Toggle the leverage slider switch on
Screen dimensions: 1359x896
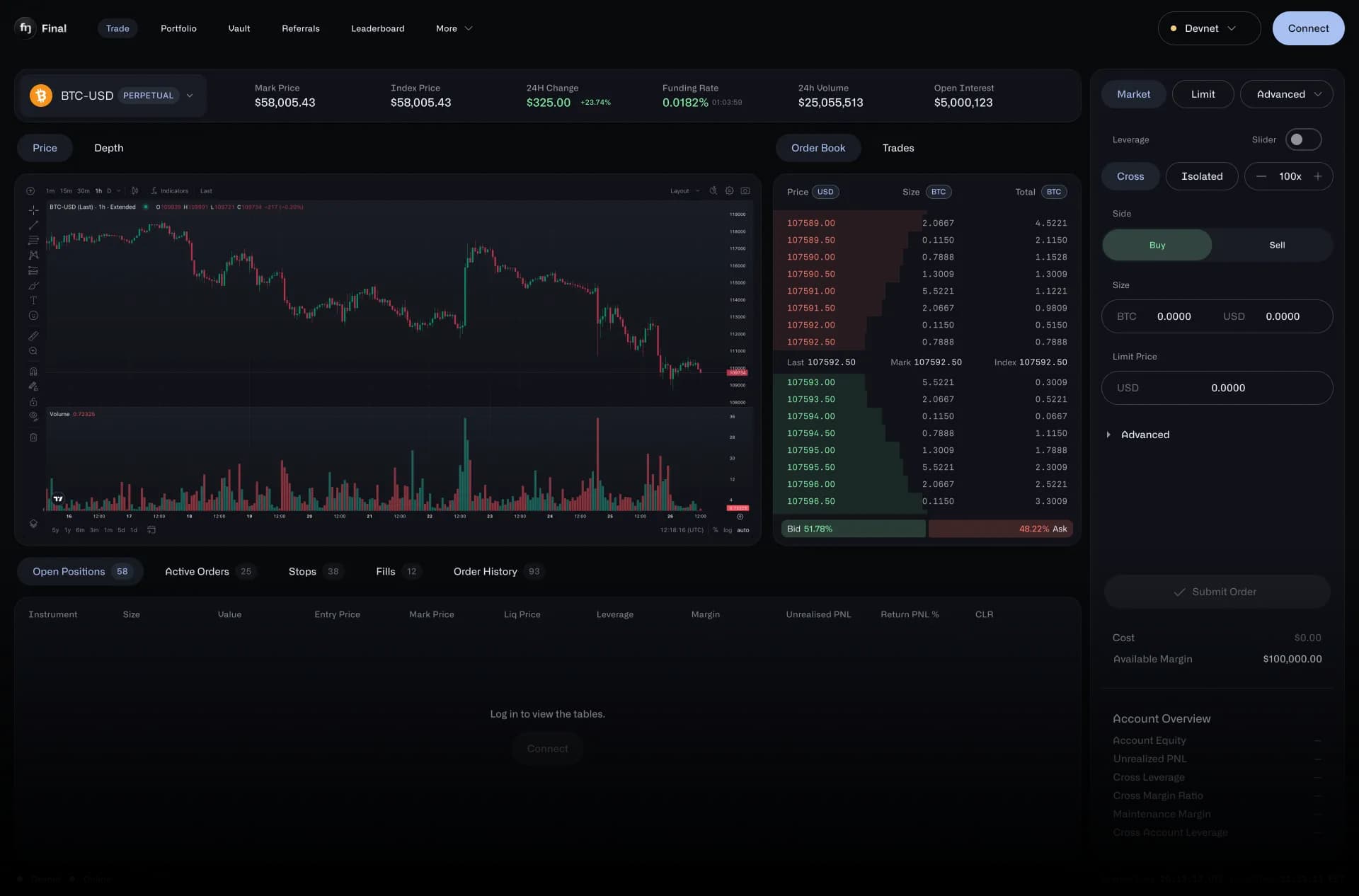coord(1302,139)
